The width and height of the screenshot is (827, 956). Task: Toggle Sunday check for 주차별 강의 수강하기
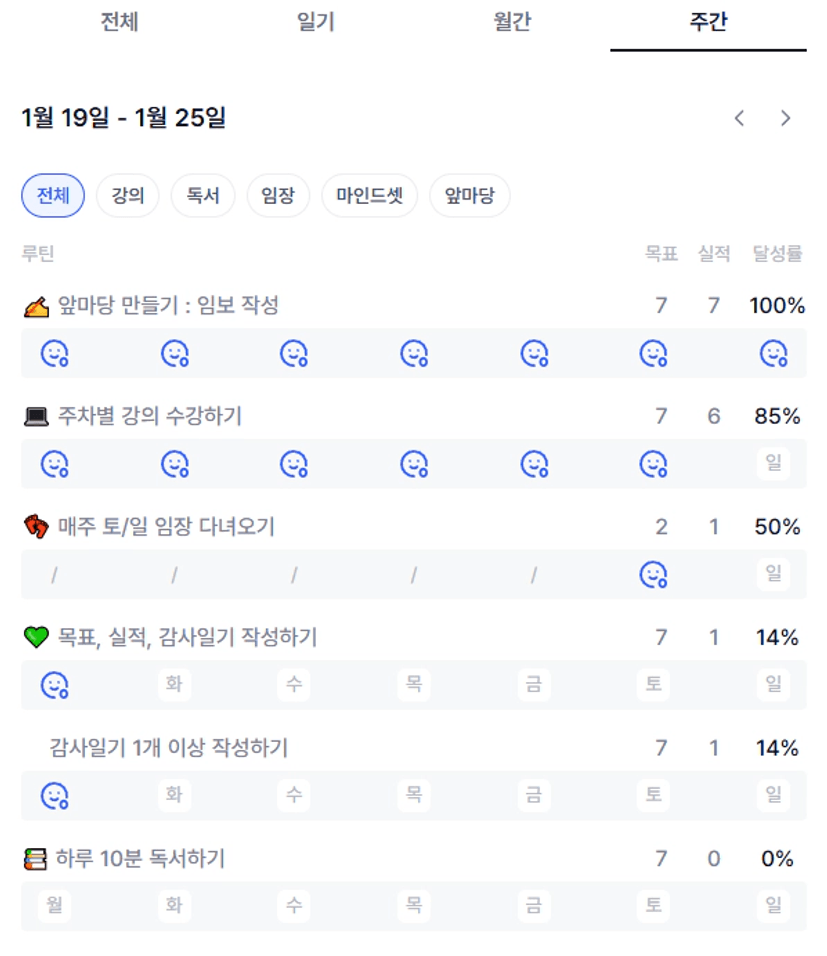click(x=773, y=464)
